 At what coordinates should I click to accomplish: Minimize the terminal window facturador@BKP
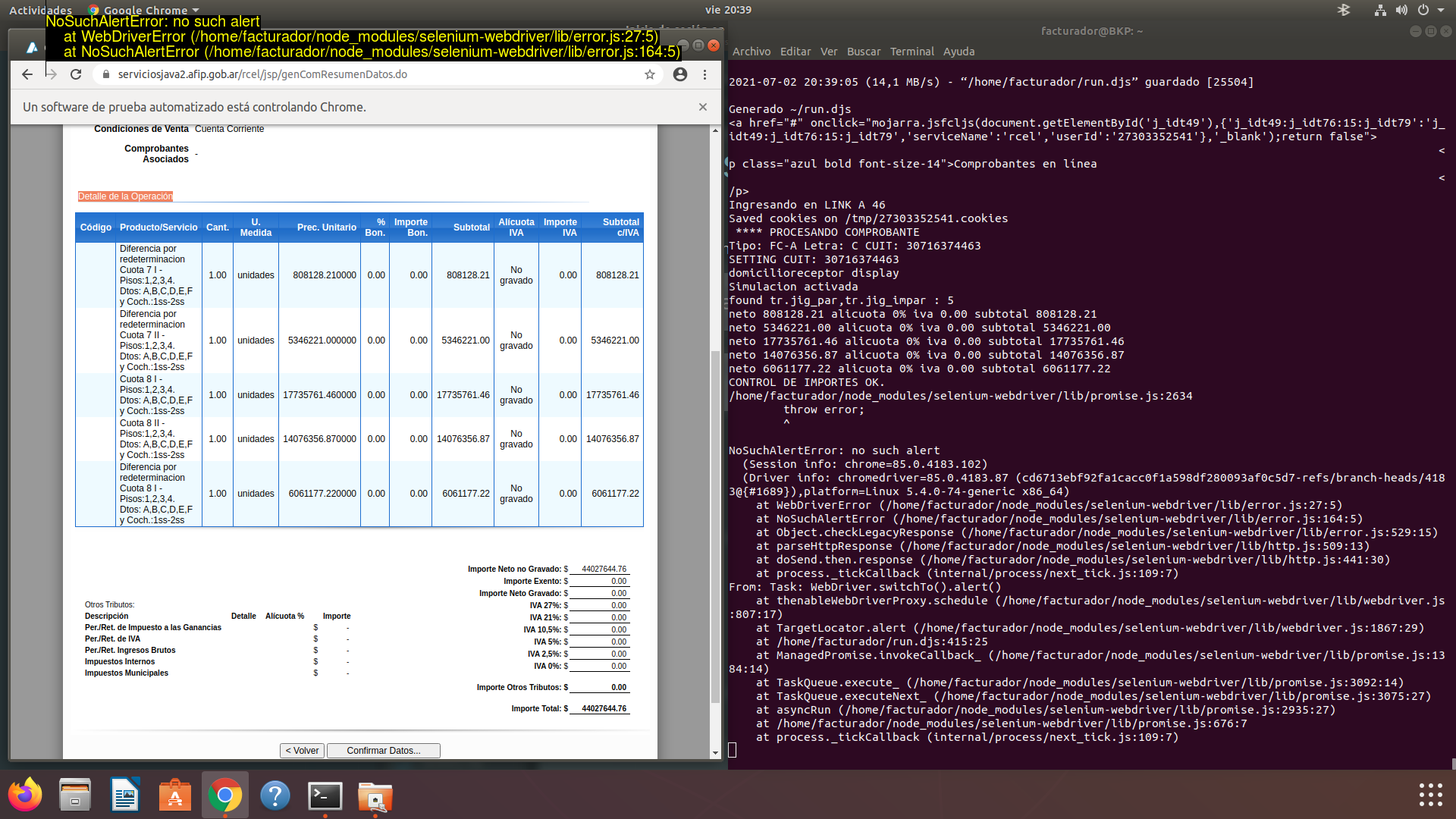(x=1415, y=31)
